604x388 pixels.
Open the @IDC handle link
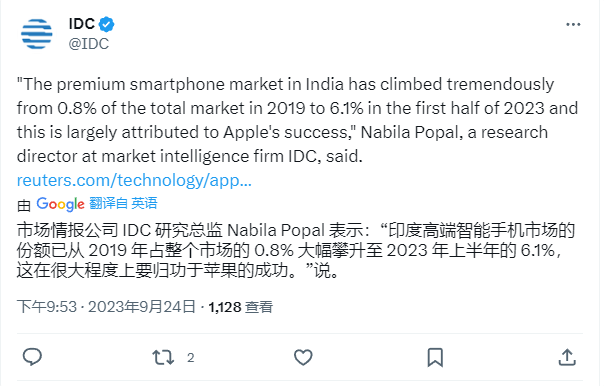[x=89, y=44]
